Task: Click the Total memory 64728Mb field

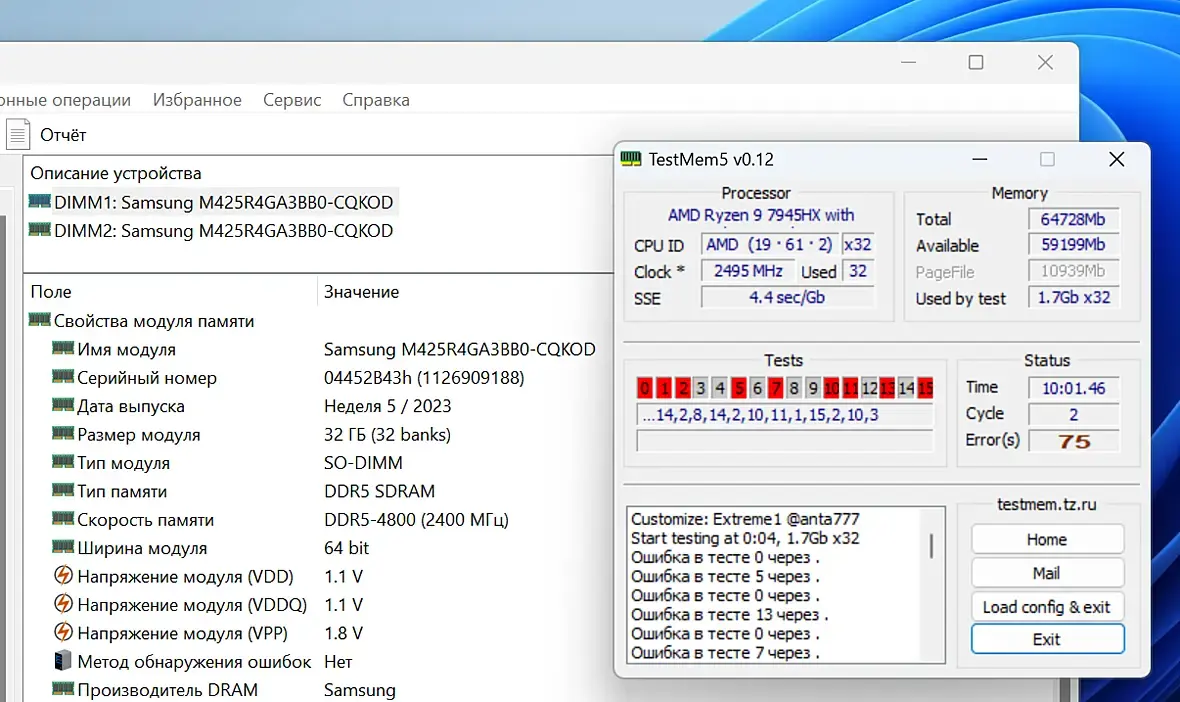Action: coord(1074,219)
